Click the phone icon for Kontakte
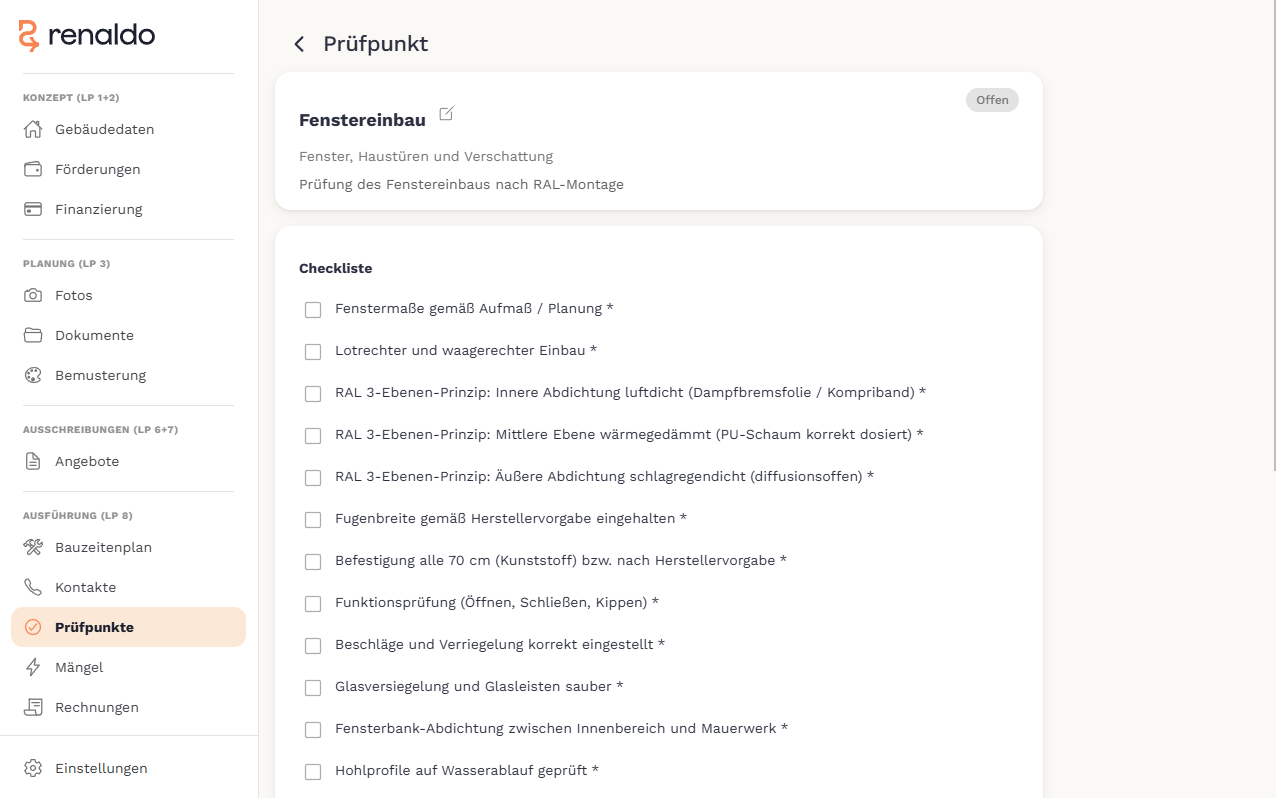1276x798 pixels. [x=33, y=587]
